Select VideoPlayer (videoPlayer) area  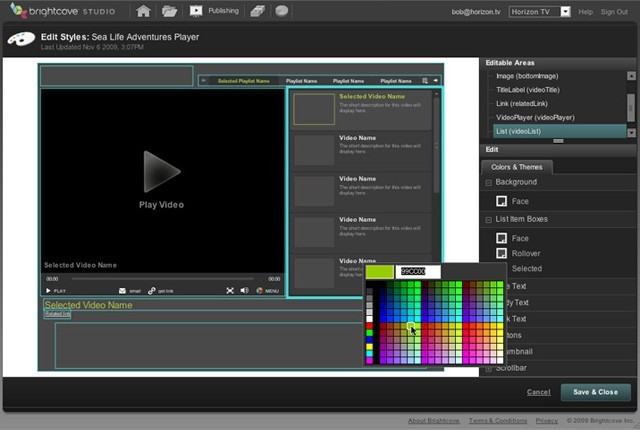click(535, 117)
